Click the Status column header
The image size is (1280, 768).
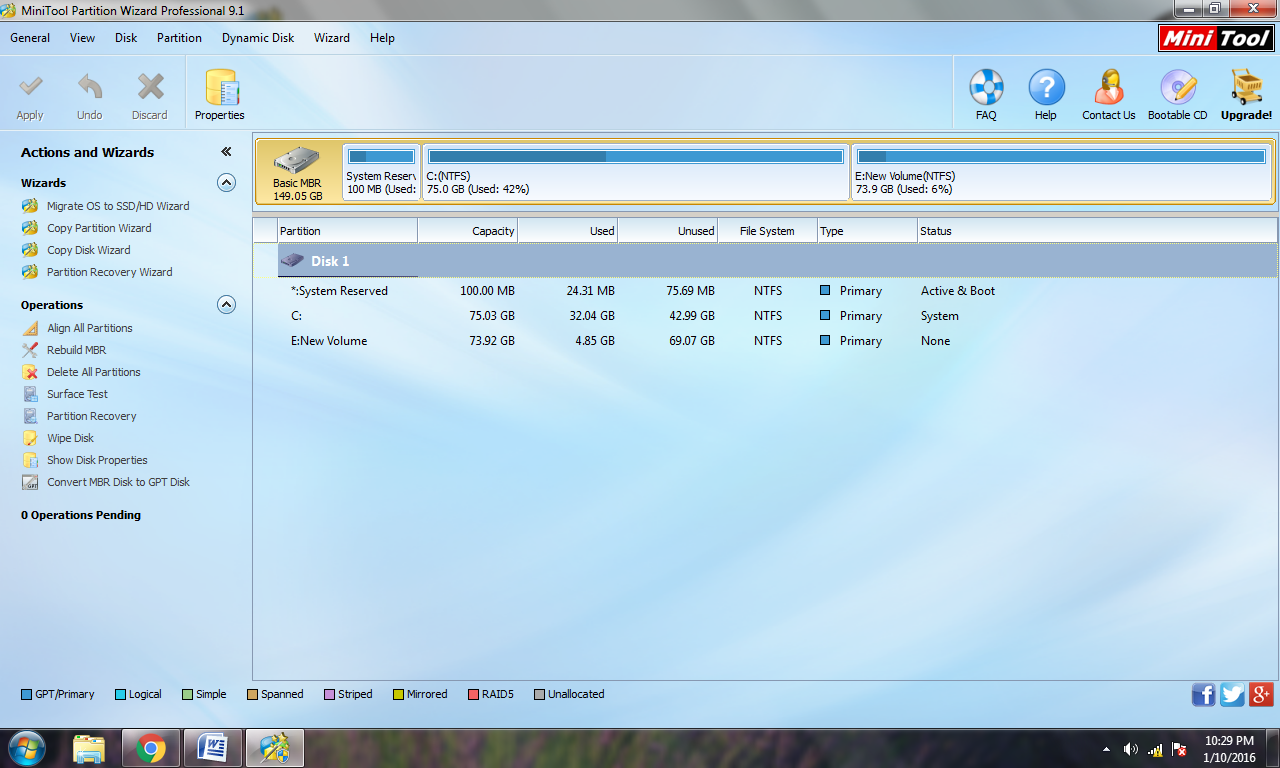(1098, 231)
